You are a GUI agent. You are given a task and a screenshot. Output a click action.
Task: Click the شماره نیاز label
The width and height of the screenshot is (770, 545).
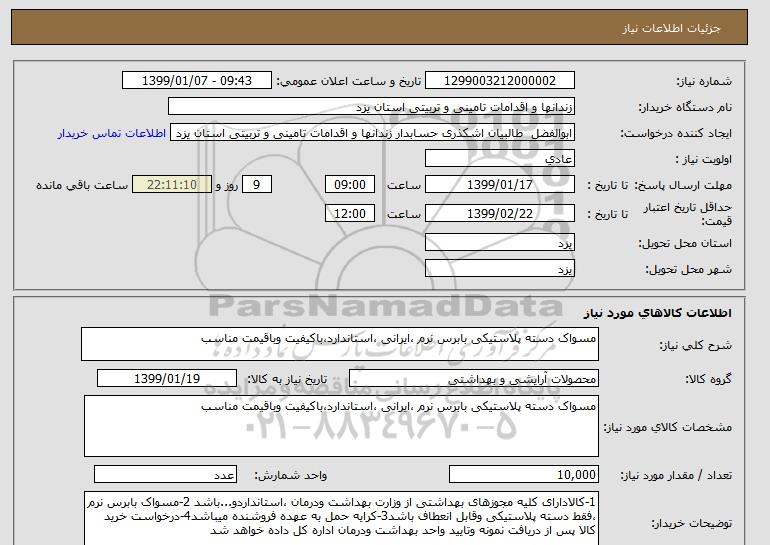[704, 82]
